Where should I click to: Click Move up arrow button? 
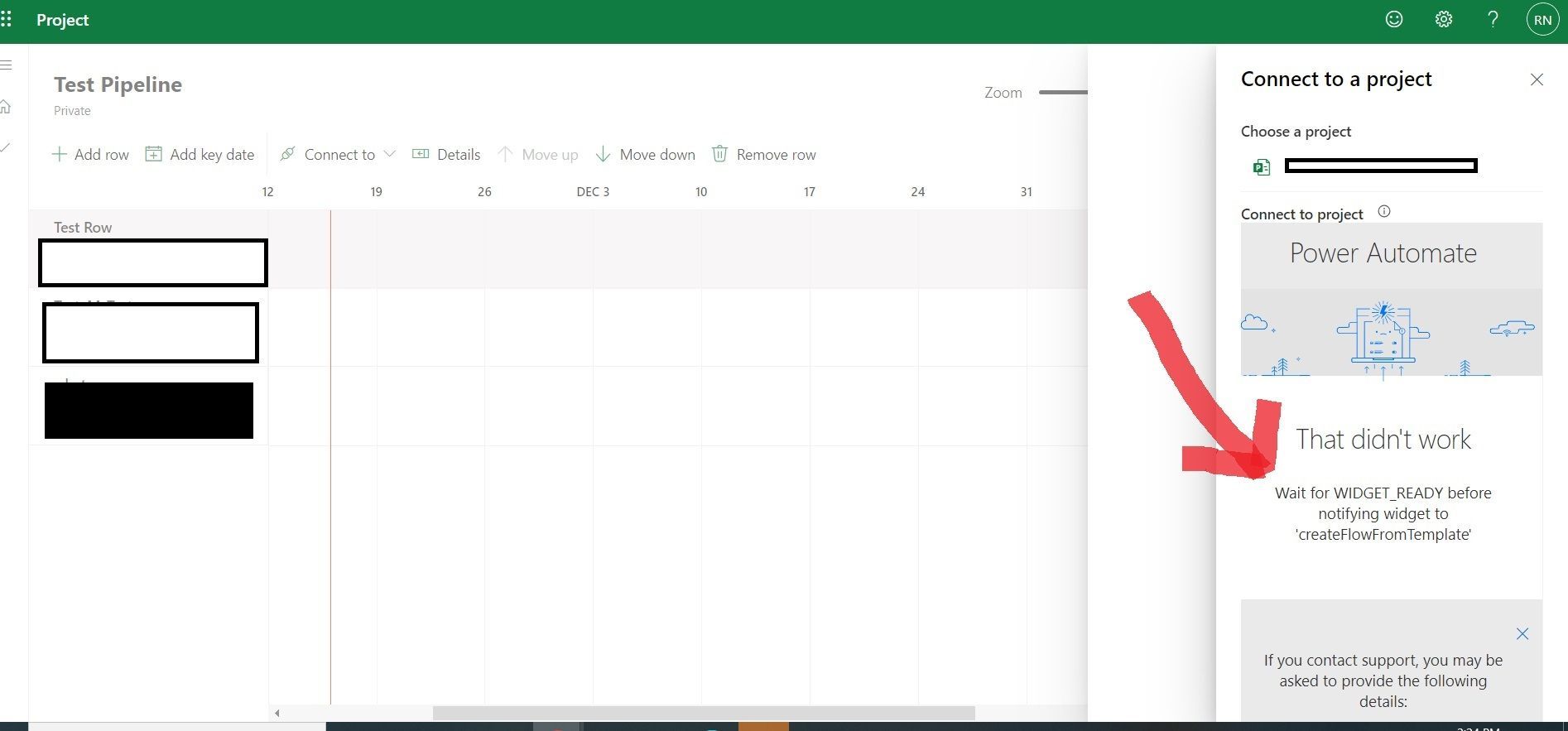(x=537, y=154)
